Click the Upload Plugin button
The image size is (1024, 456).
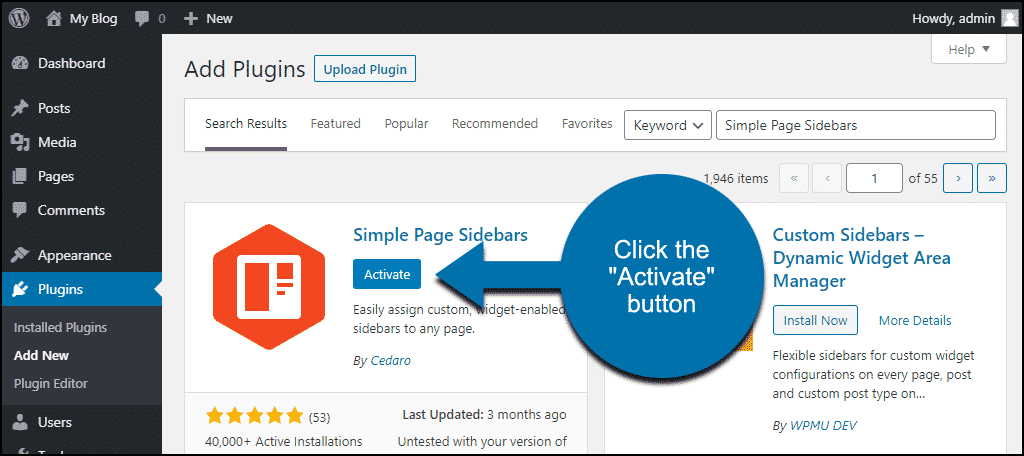pyautogui.click(x=365, y=69)
